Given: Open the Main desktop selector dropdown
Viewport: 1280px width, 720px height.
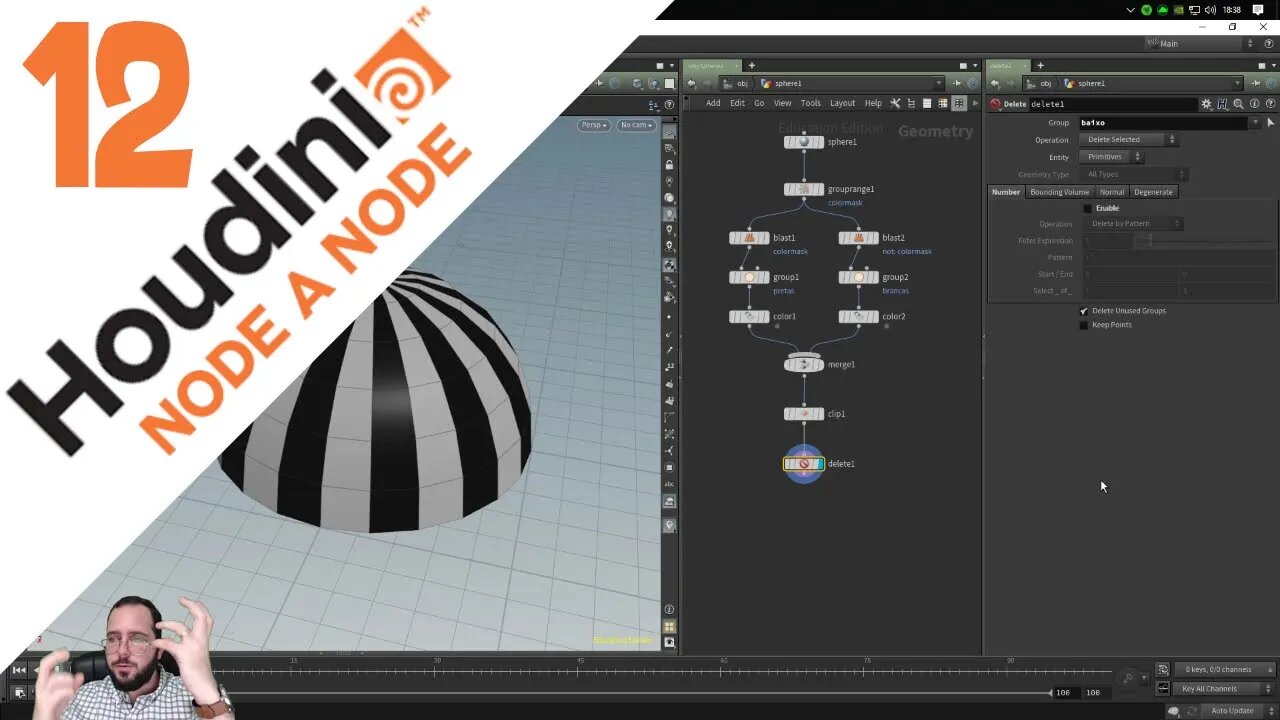Looking at the screenshot, I should [x=1199, y=43].
